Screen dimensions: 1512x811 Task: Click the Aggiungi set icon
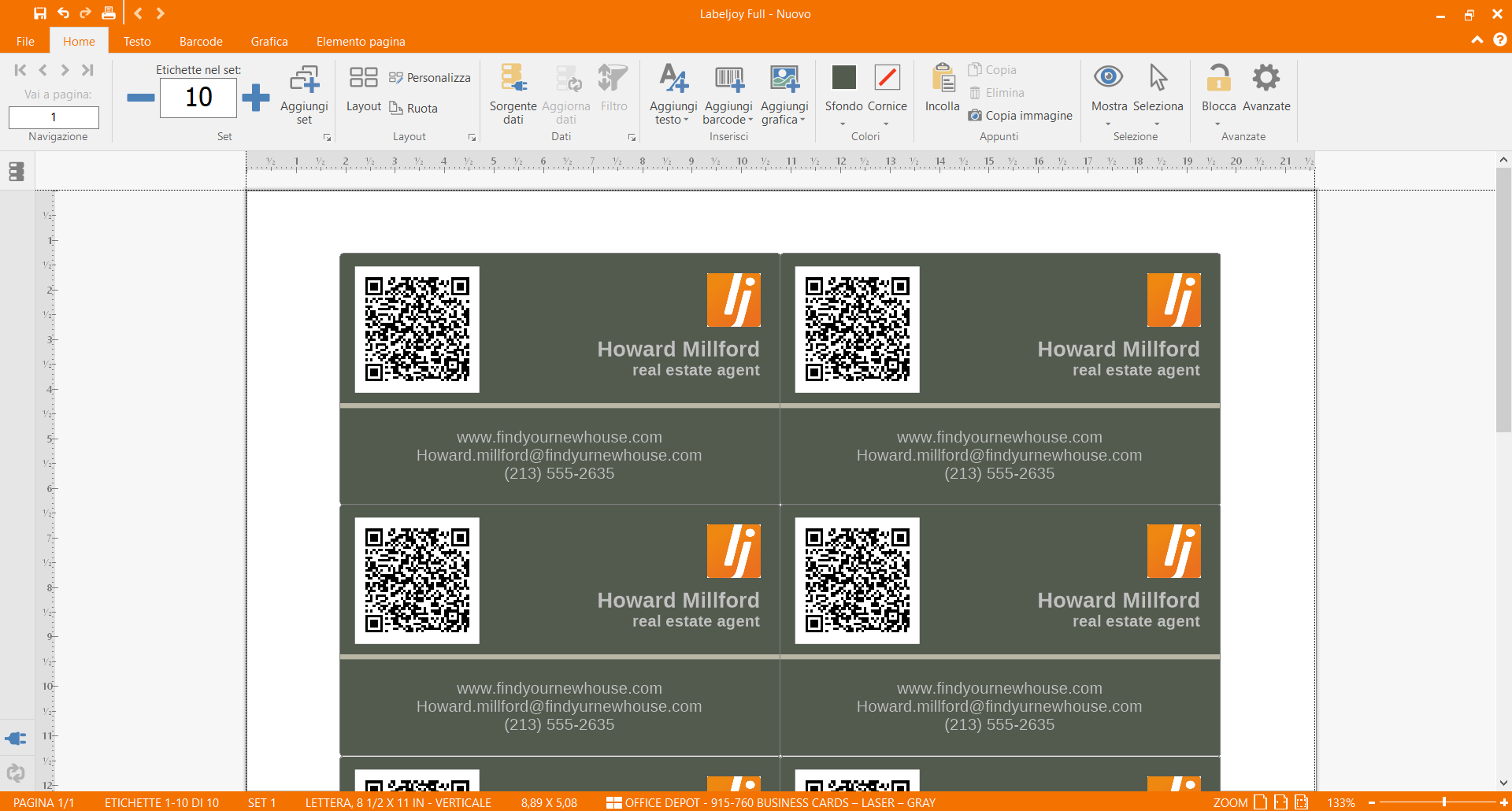click(304, 79)
